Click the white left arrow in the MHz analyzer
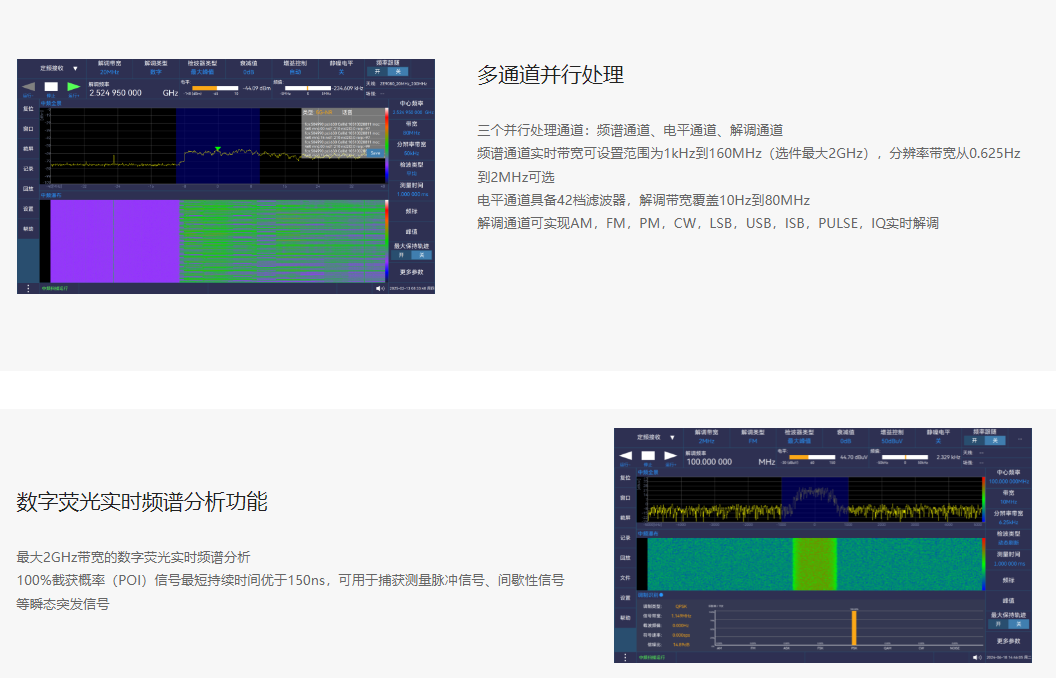 (625, 456)
